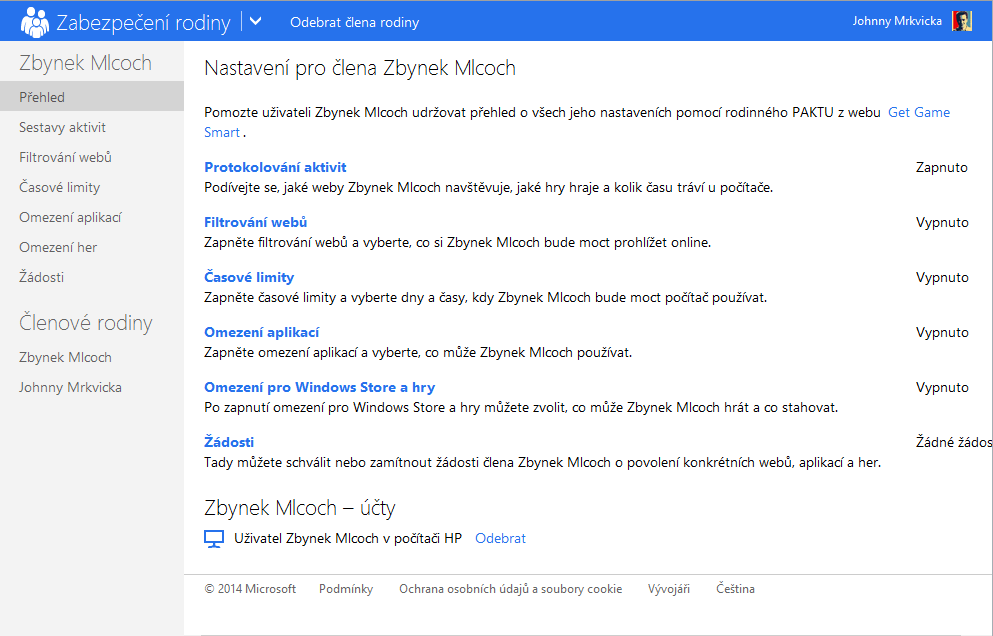Open Omezení her sidebar item
The width and height of the screenshot is (993, 636).
pos(58,247)
